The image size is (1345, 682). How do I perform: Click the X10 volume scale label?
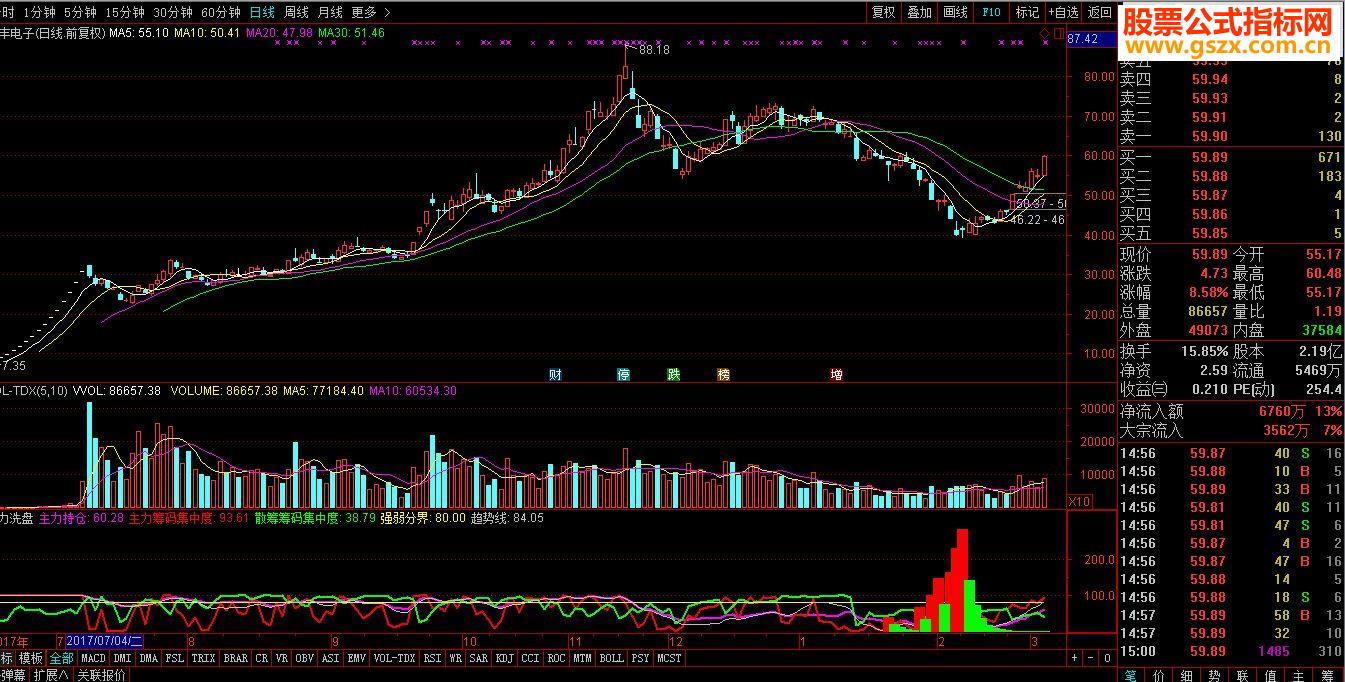coord(1081,500)
